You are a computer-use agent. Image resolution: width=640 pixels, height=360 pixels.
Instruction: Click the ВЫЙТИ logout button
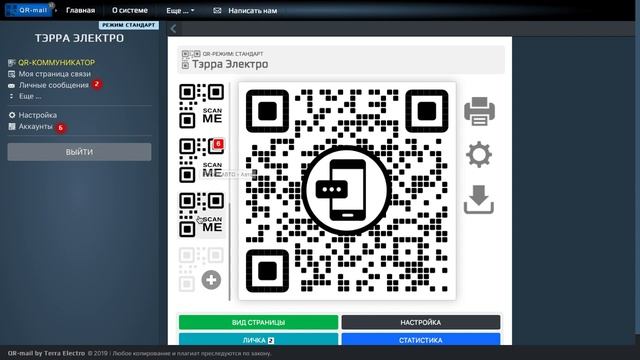point(79,152)
